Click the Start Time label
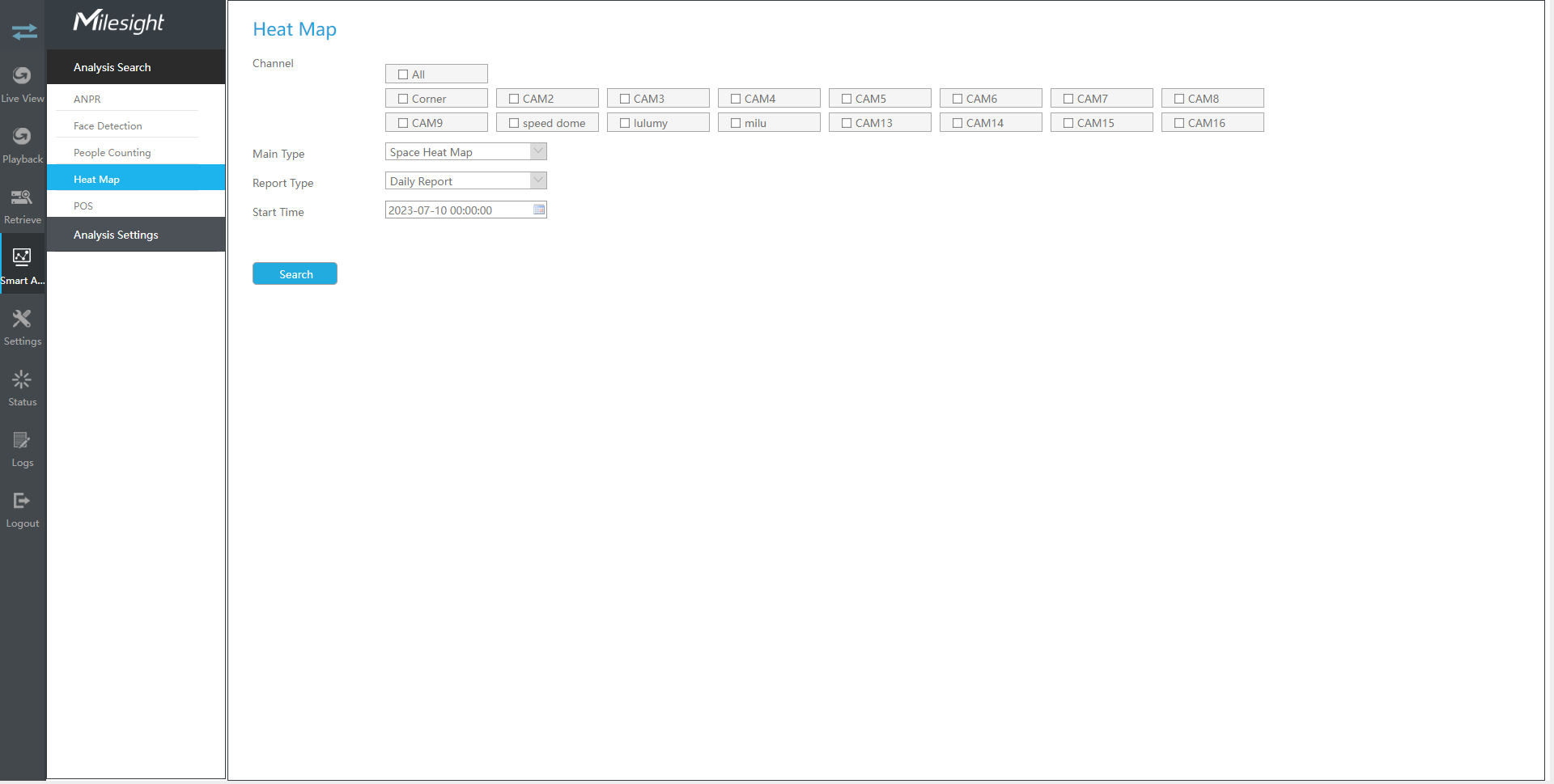This screenshot has height=784, width=1554. tap(278, 212)
